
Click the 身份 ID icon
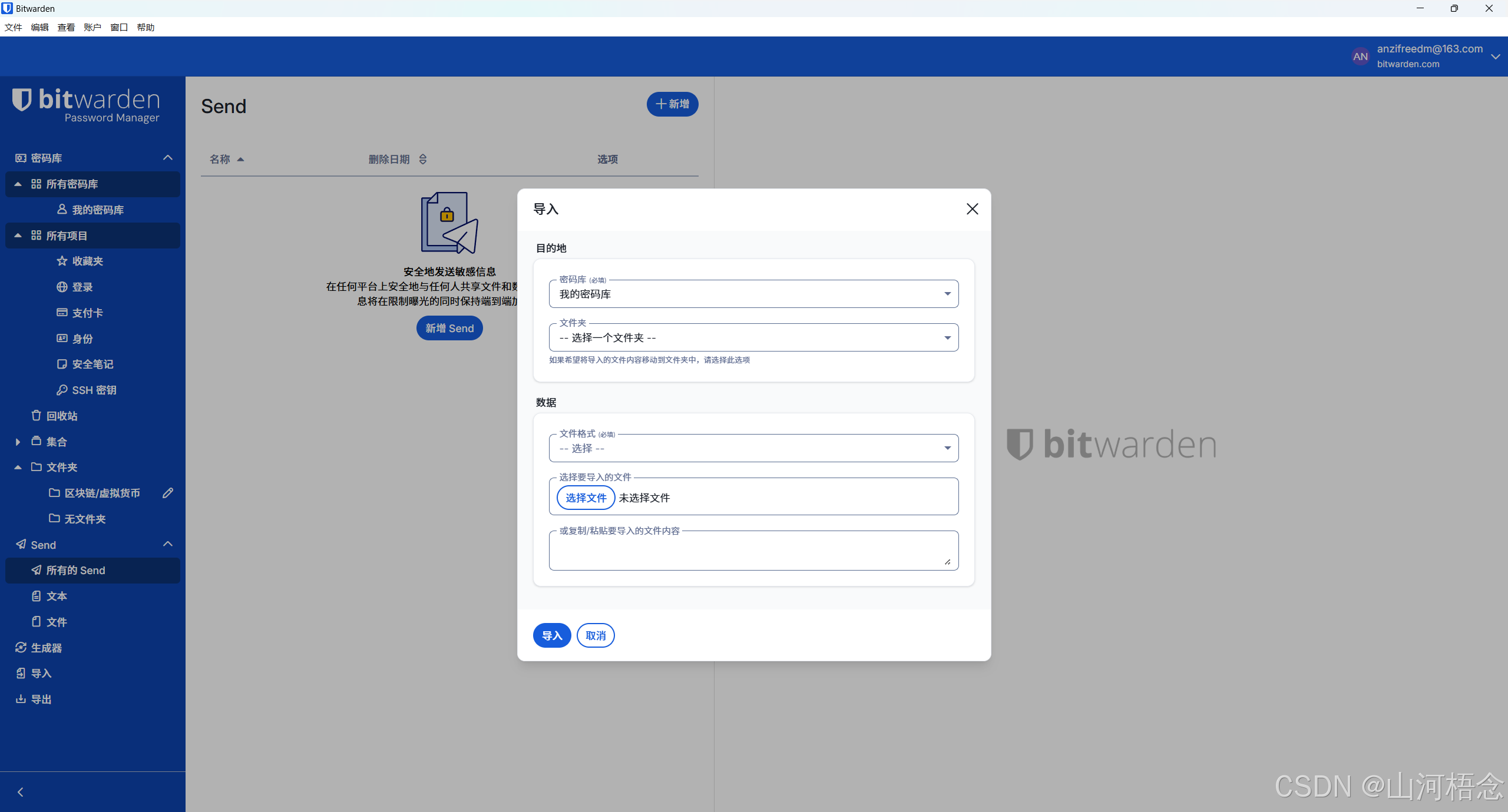click(62, 339)
